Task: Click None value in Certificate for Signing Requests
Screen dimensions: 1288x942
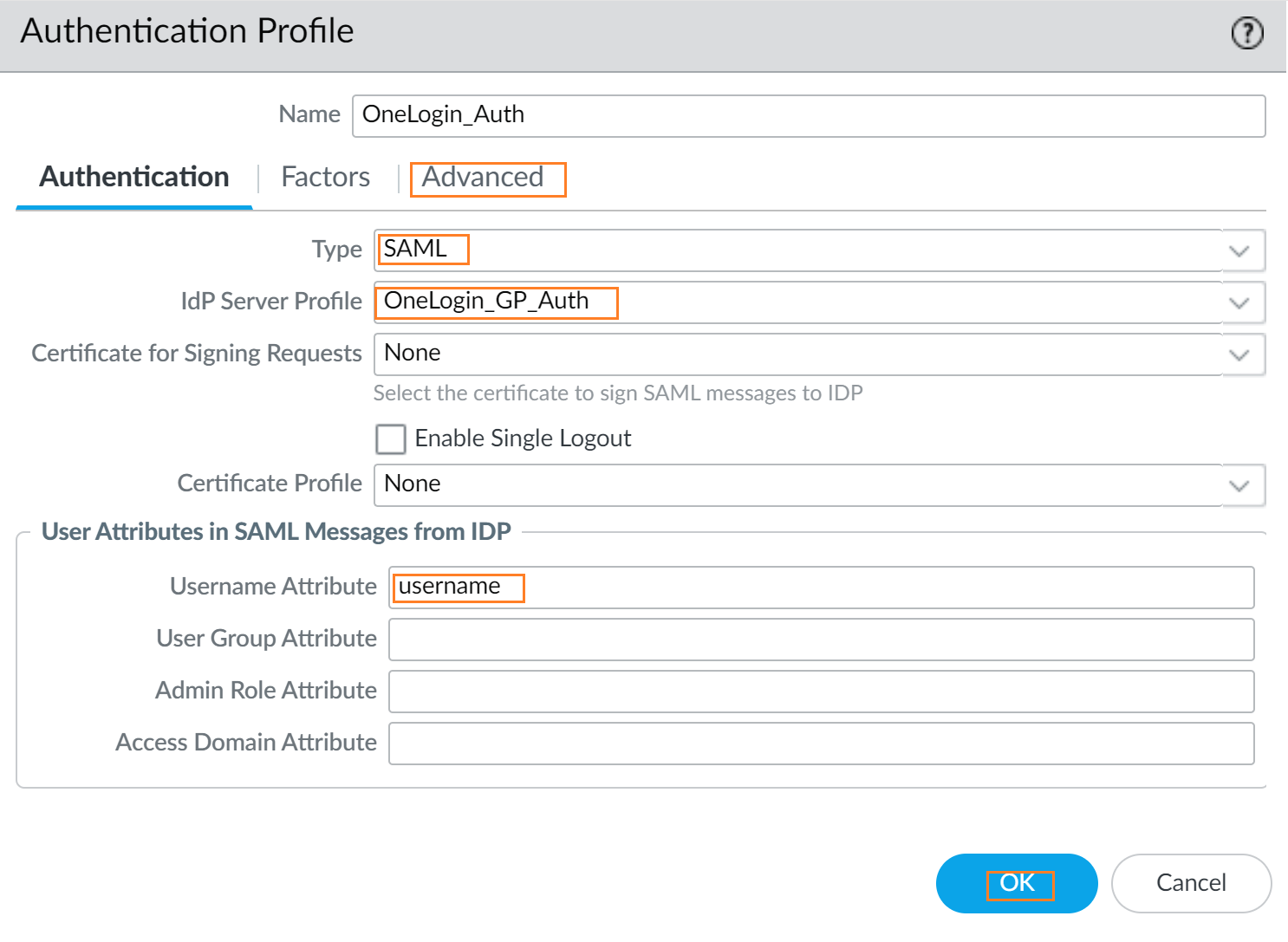Action: pos(413,354)
